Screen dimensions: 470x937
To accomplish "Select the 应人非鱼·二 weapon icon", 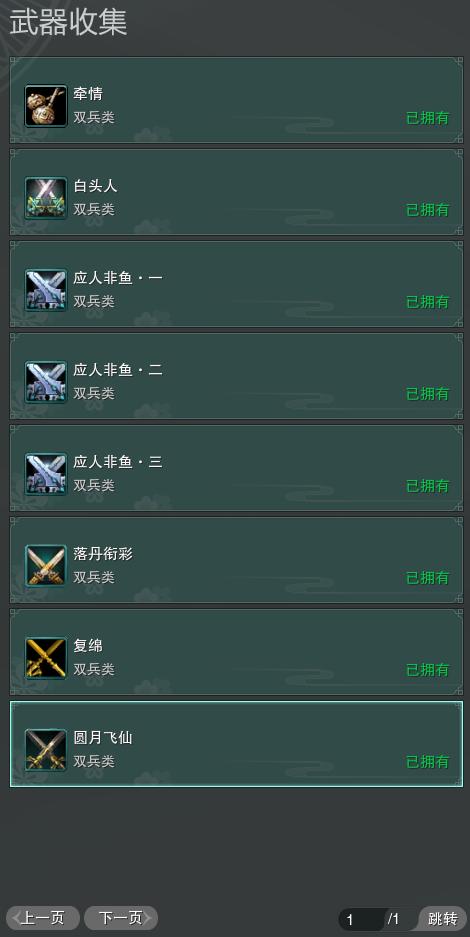I will (x=46, y=382).
